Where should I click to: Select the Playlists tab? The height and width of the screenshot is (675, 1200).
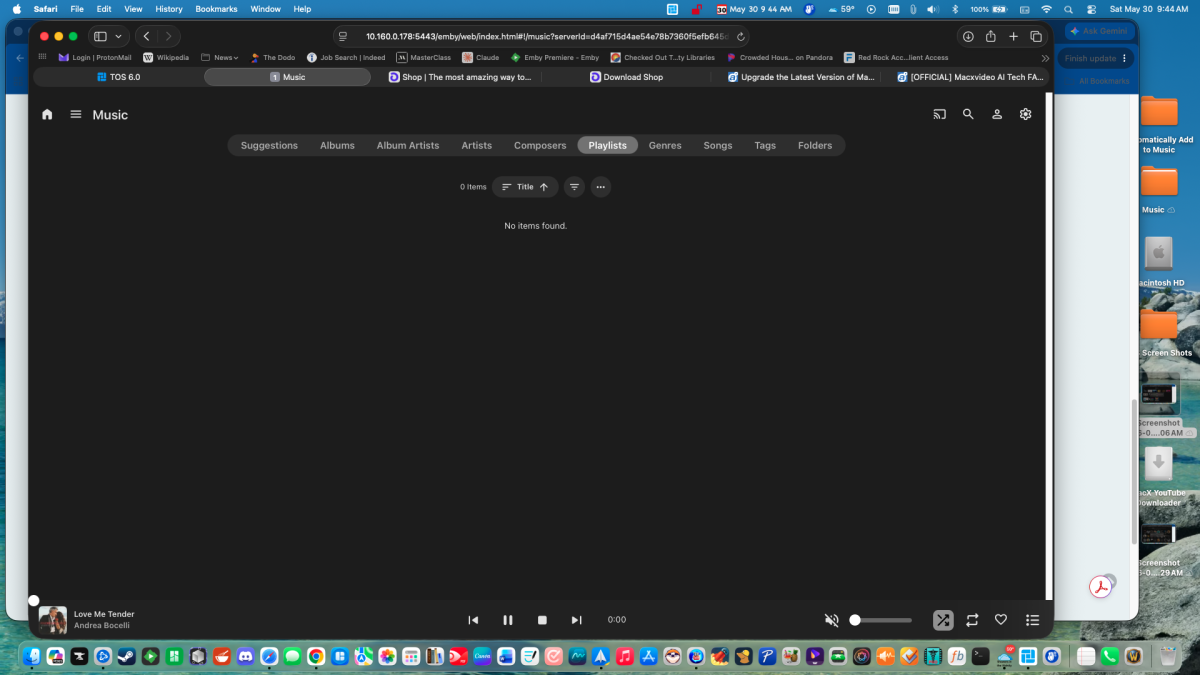607,145
